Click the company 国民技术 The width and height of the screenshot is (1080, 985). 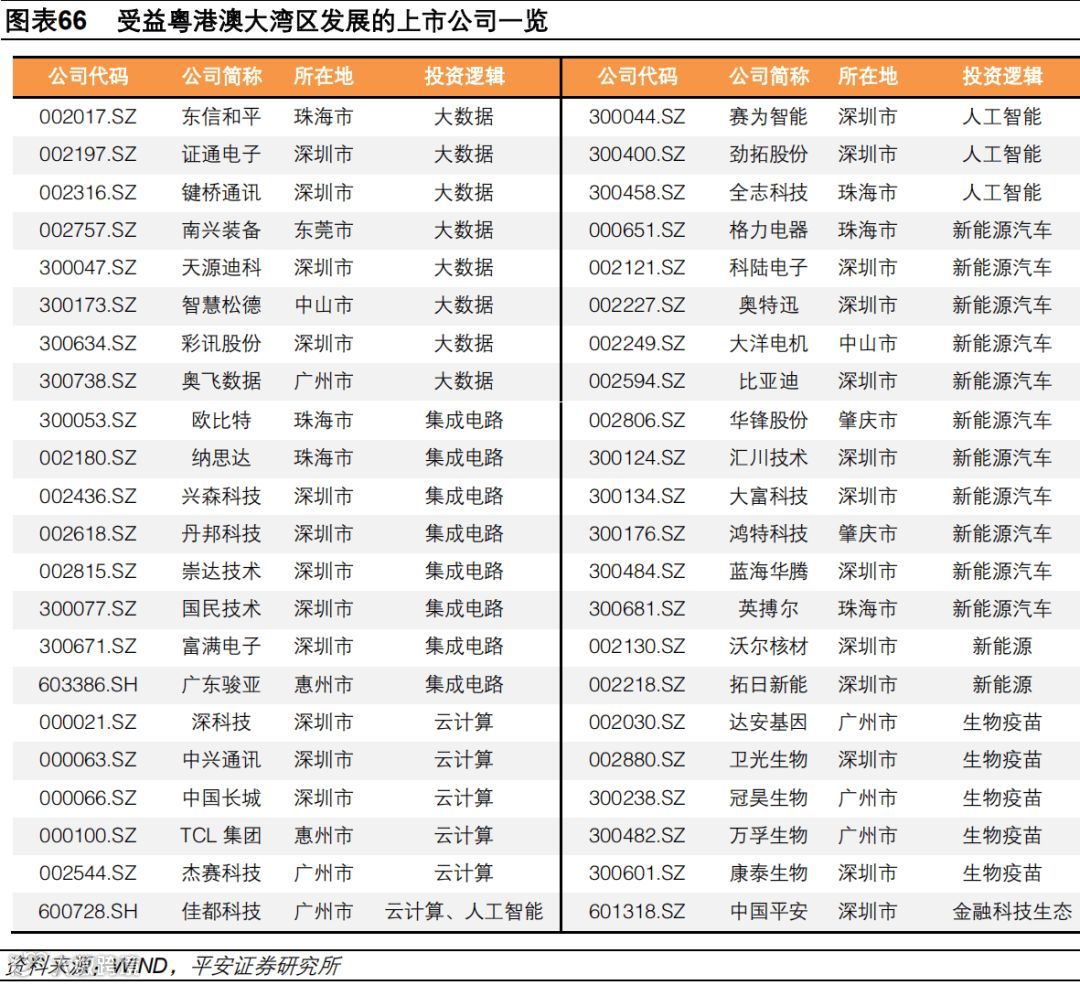point(221,608)
